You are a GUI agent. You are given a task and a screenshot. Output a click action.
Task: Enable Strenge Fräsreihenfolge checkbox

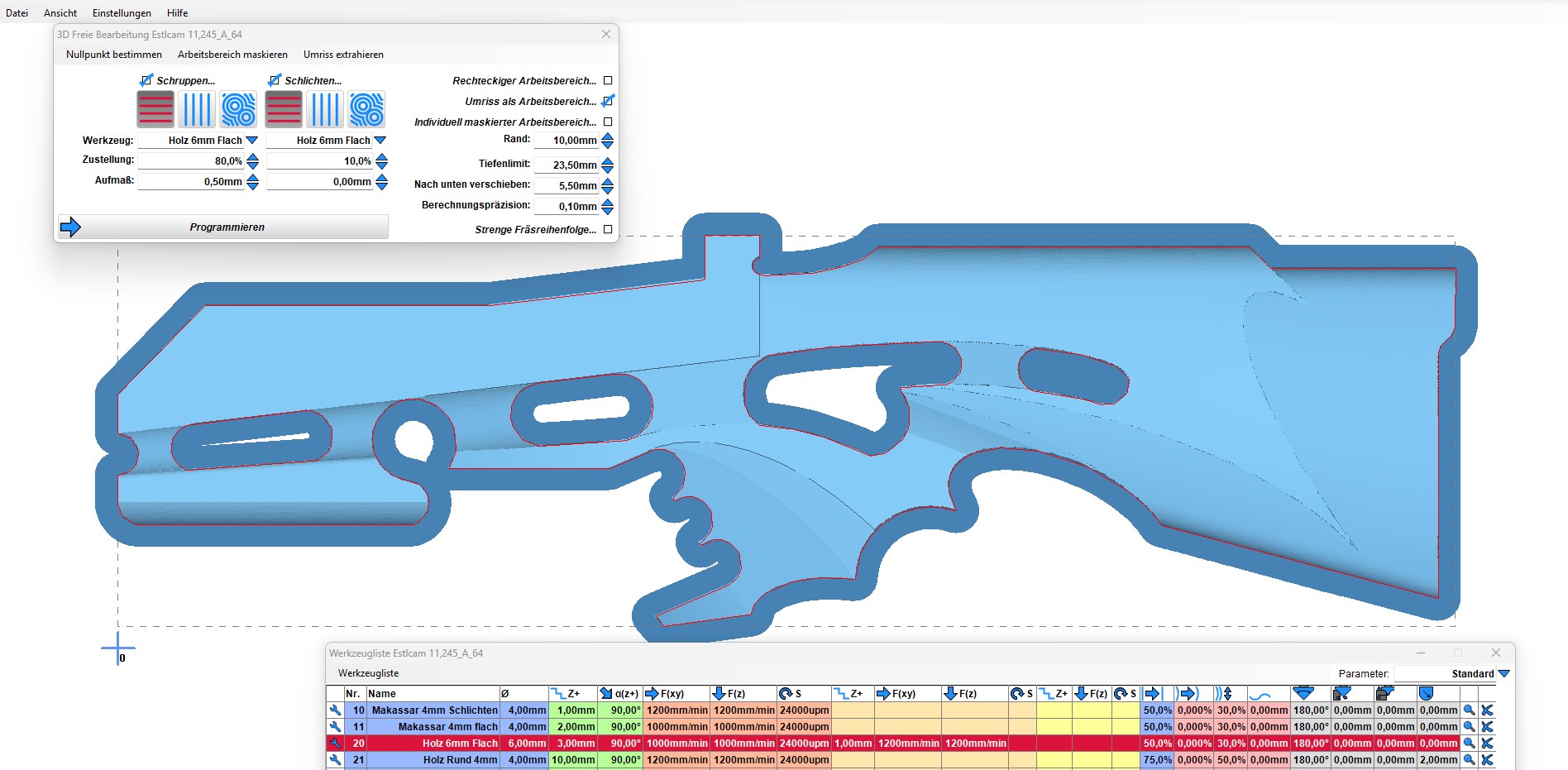click(x=608, y=229)
